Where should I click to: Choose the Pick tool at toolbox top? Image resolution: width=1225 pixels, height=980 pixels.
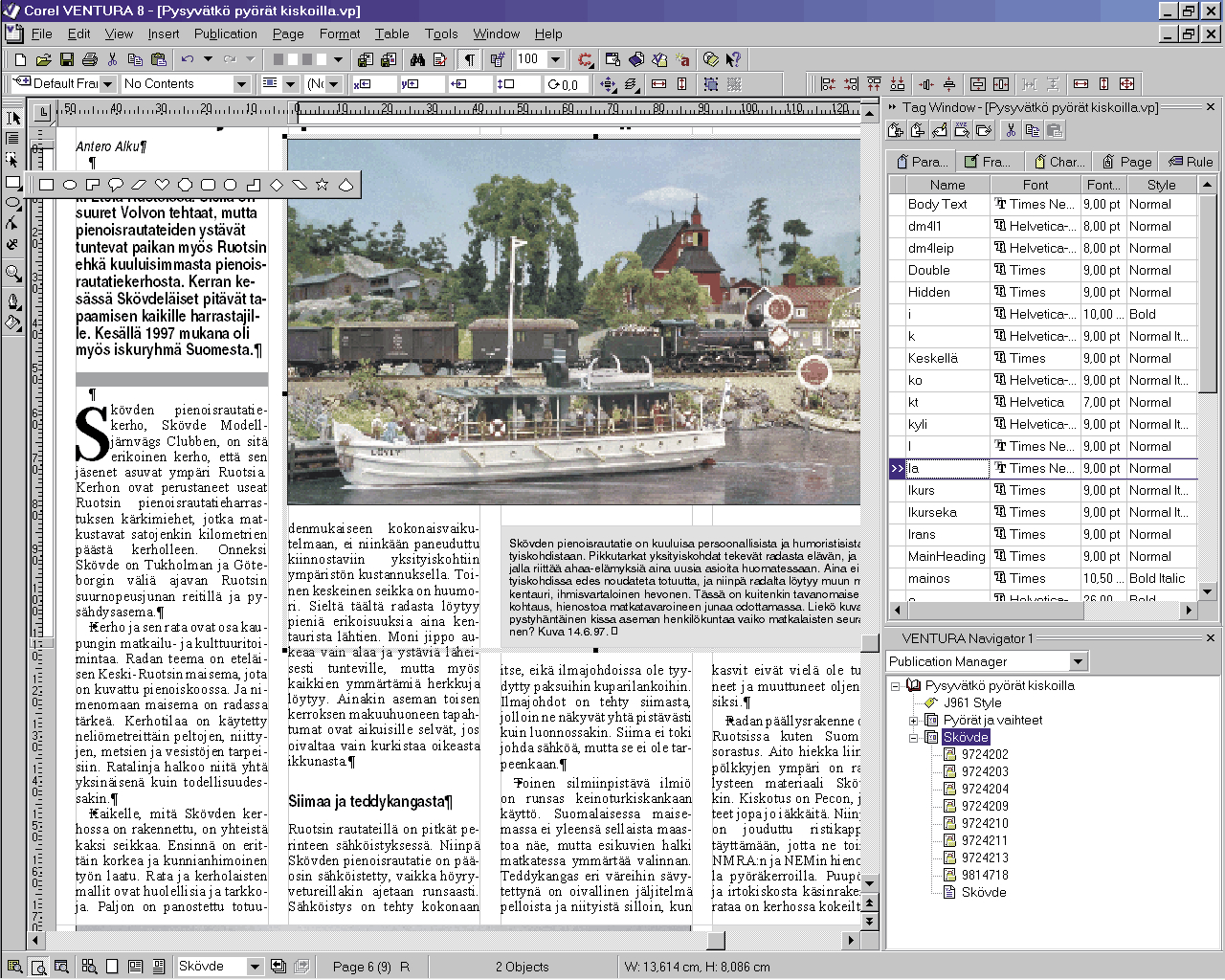[13, 118]
